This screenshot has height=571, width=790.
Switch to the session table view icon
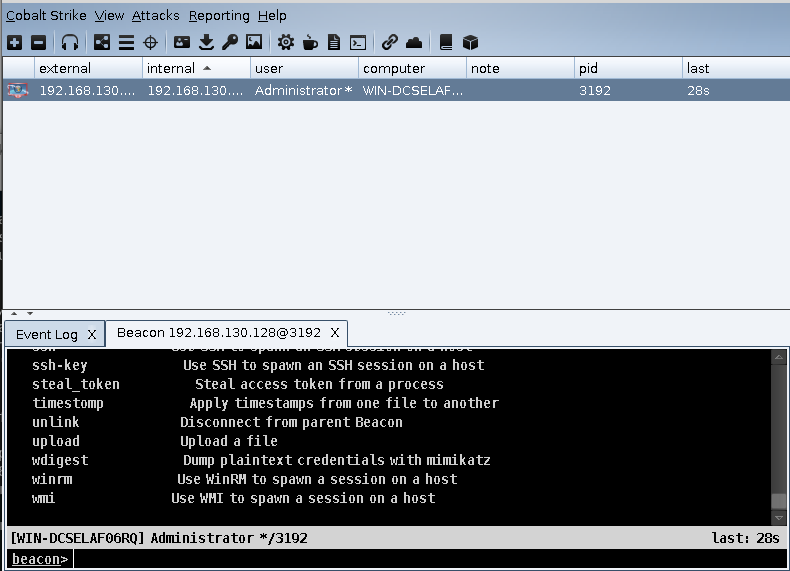tap(126, 42)
